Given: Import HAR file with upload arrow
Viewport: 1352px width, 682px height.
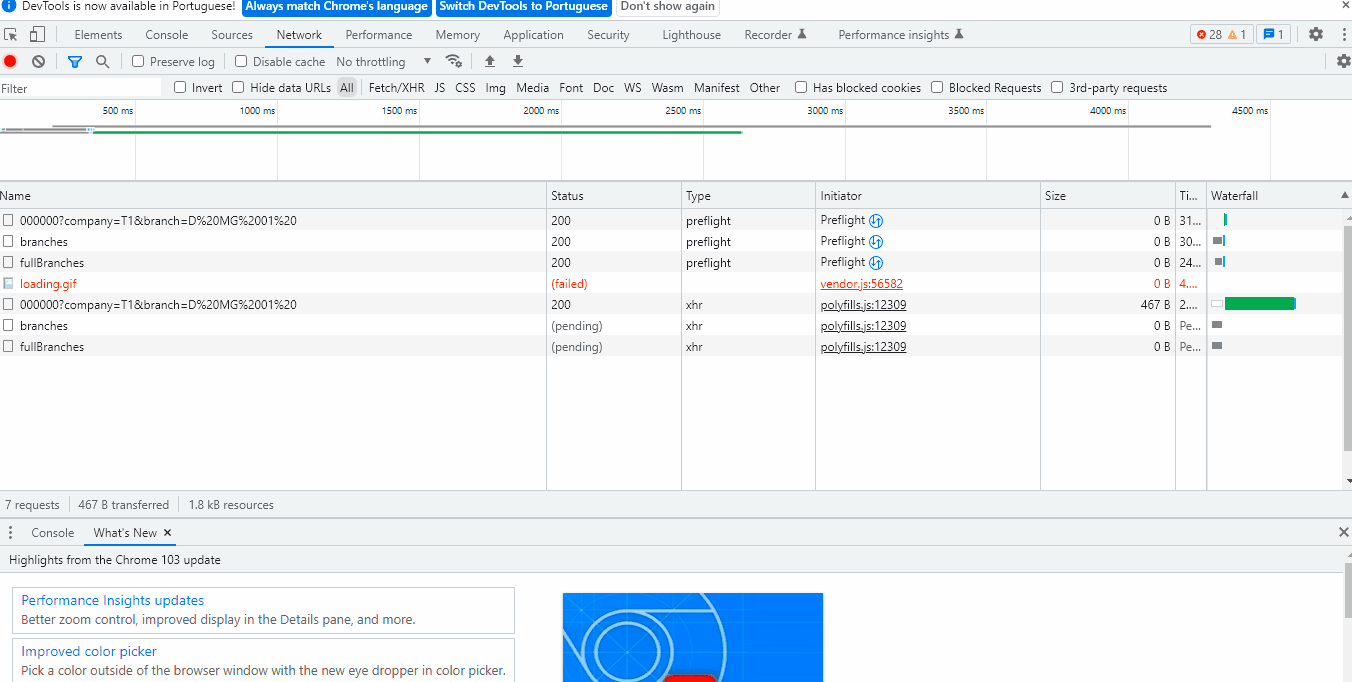Looking at the screenshot, I should (x=490, y=61).
